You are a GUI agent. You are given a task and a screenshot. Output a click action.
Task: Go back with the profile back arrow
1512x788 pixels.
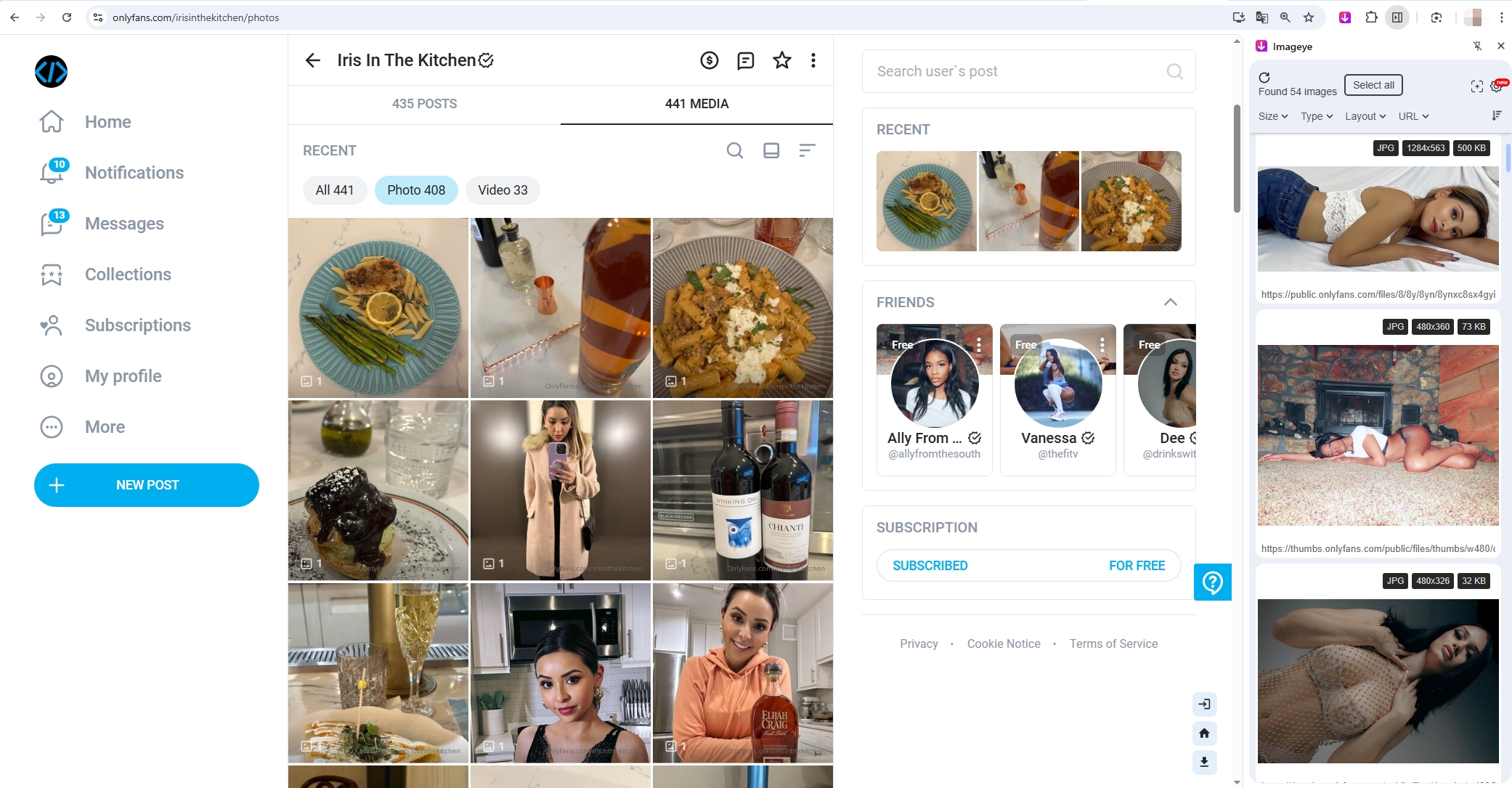313,60
